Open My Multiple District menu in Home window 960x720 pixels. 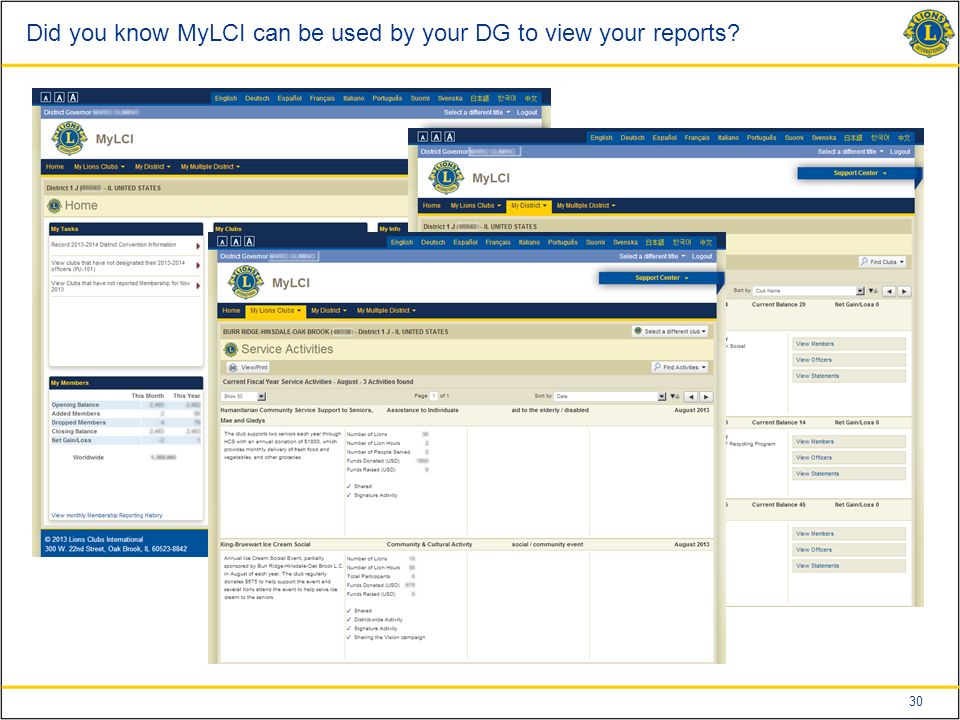pos(210,167)
